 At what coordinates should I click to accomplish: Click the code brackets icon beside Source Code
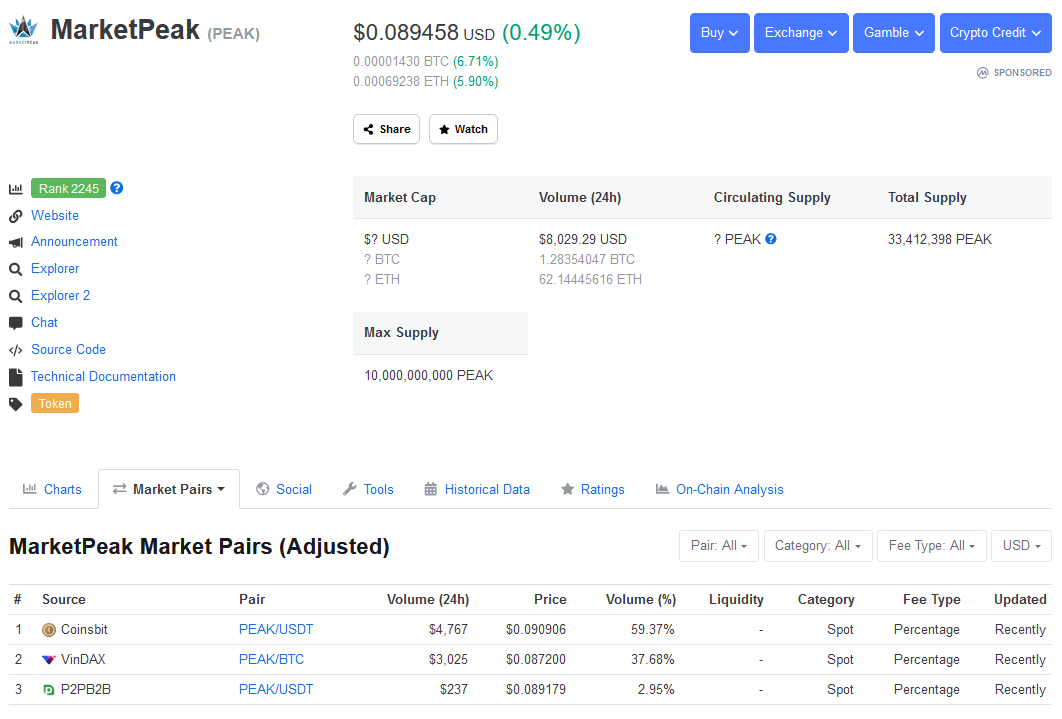[x=16, y=350]
